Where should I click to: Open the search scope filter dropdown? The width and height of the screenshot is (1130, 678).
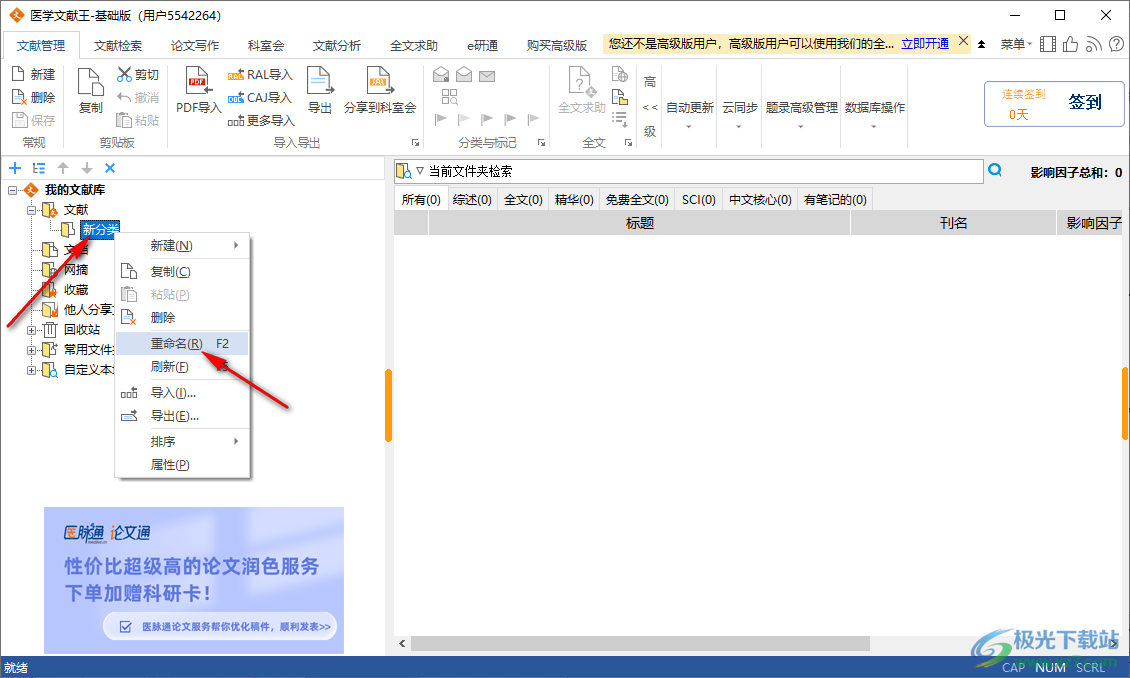(419, 171)
